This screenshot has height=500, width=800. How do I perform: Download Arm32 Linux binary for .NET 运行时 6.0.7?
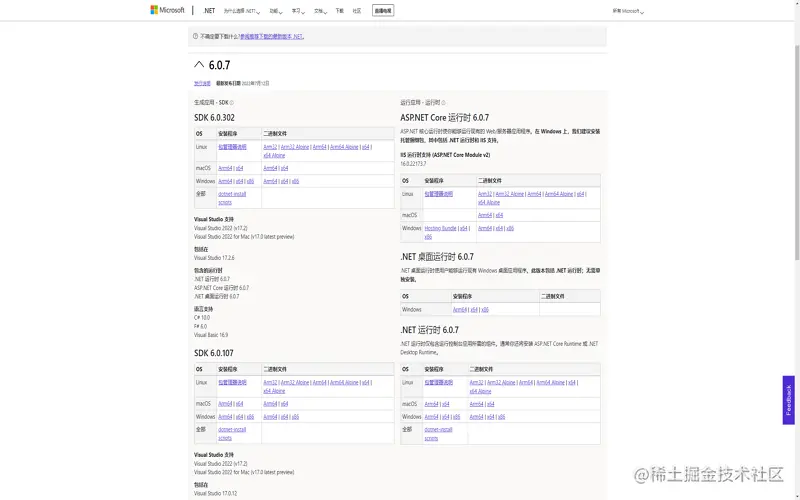click(x=477, y=383)
